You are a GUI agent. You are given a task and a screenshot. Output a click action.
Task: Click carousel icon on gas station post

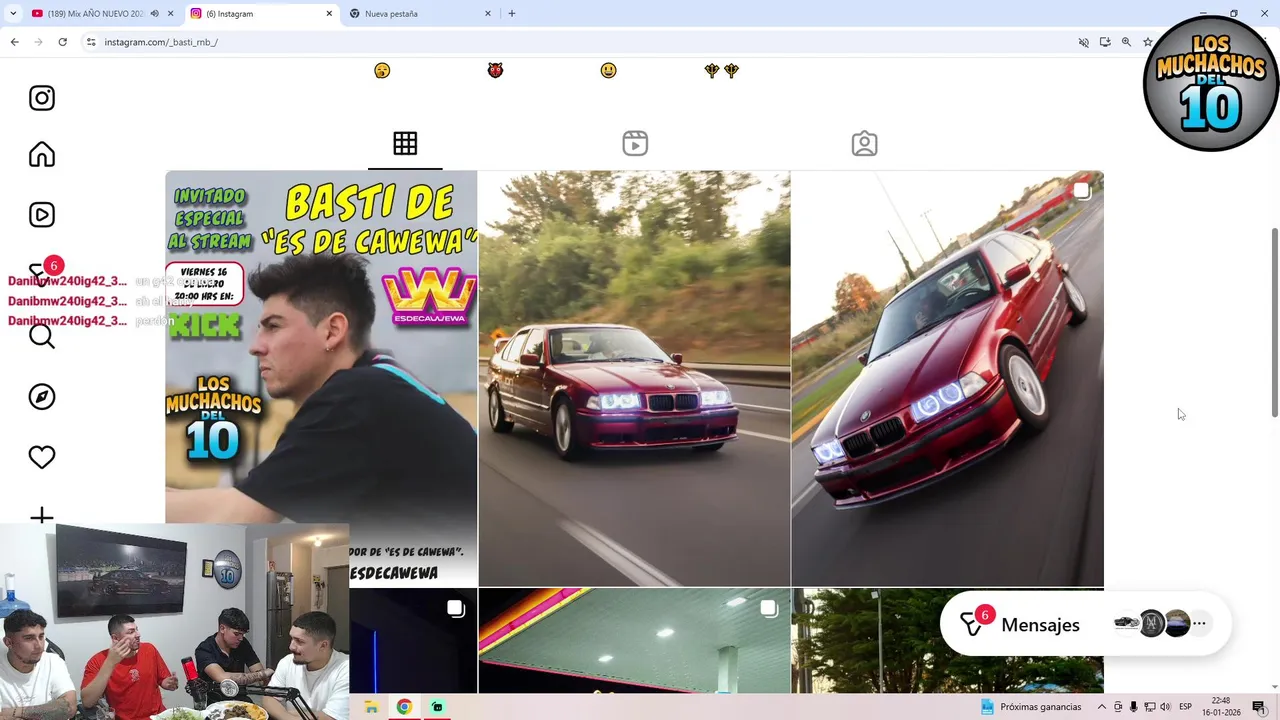[x=768, y=608]
